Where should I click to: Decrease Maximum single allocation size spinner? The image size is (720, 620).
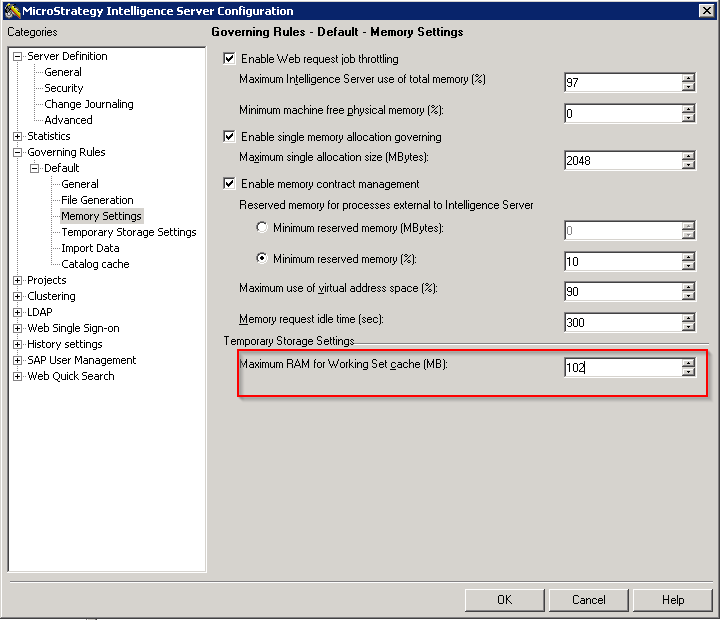pos(688,165)
